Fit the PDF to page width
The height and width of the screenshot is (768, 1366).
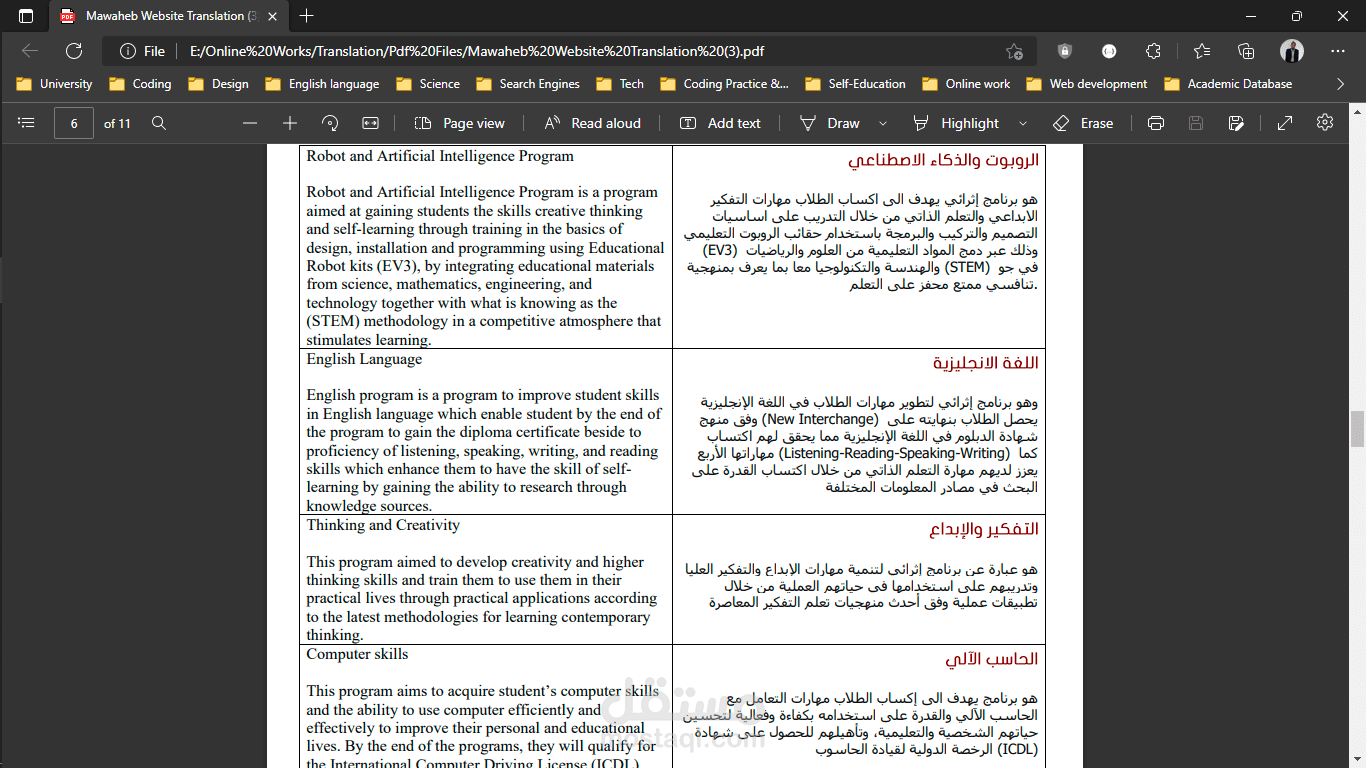coord(370,123)
